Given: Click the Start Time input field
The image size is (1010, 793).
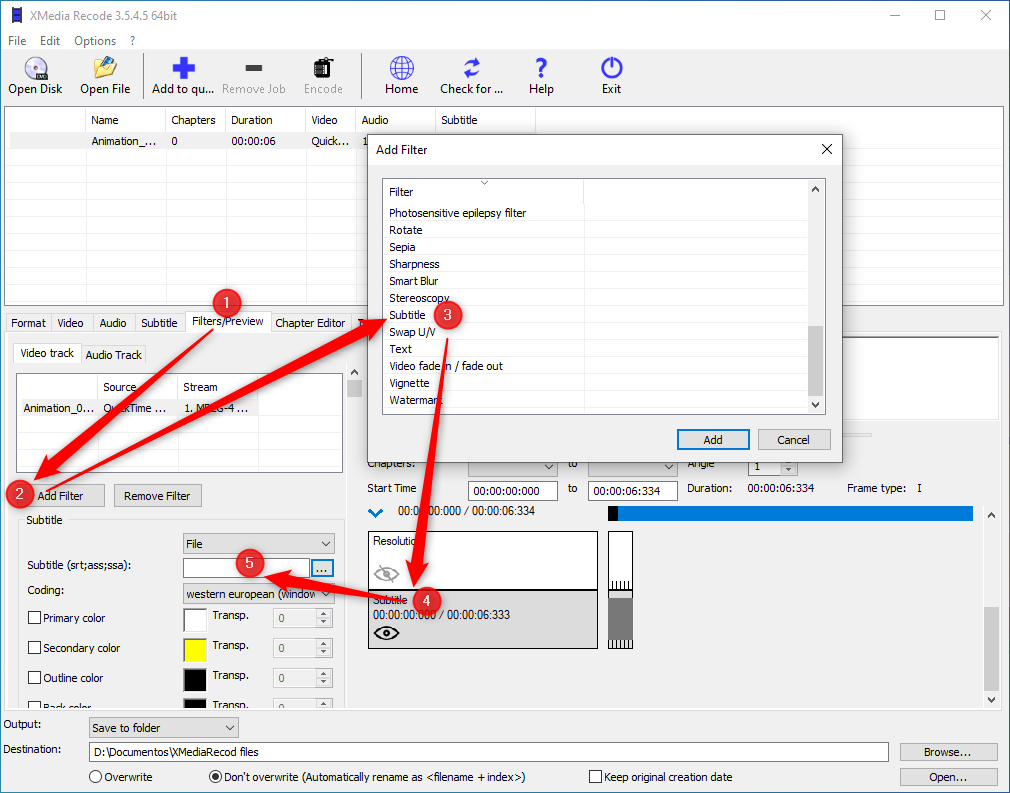Looking at the screenshot, I should pos(513,491).
